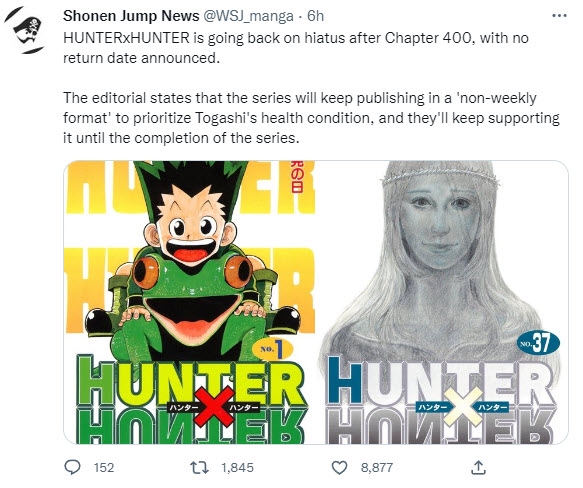View the 152 replies count
Viewport: 583px width, 488px height.
click(x=104, y=468)
